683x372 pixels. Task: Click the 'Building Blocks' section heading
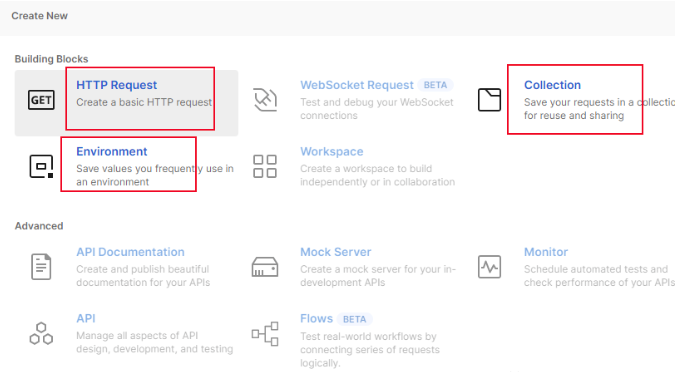(x=51, y=59)
